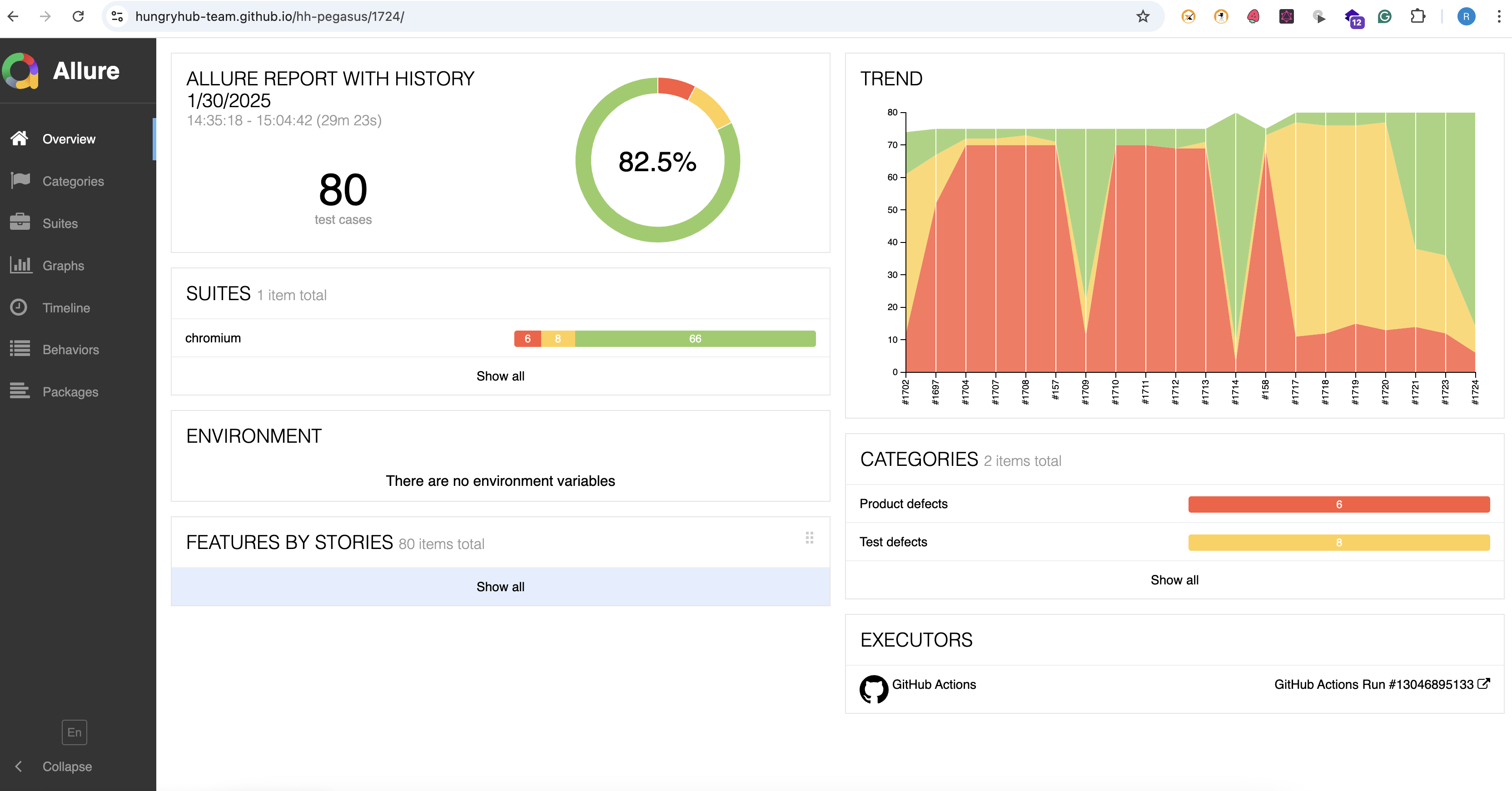Toggle the En language switcher
The image size is (1512, 791).
[x=74, y=732]
